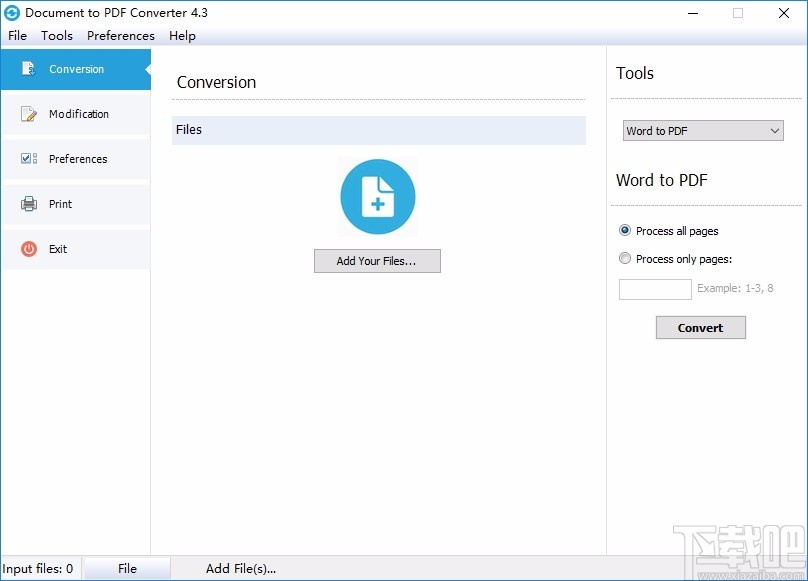The height and width of the screenshot is (581, 808).
Task: Click inside the page range input field
Action: pyautogui.click(x=654, y=289)
